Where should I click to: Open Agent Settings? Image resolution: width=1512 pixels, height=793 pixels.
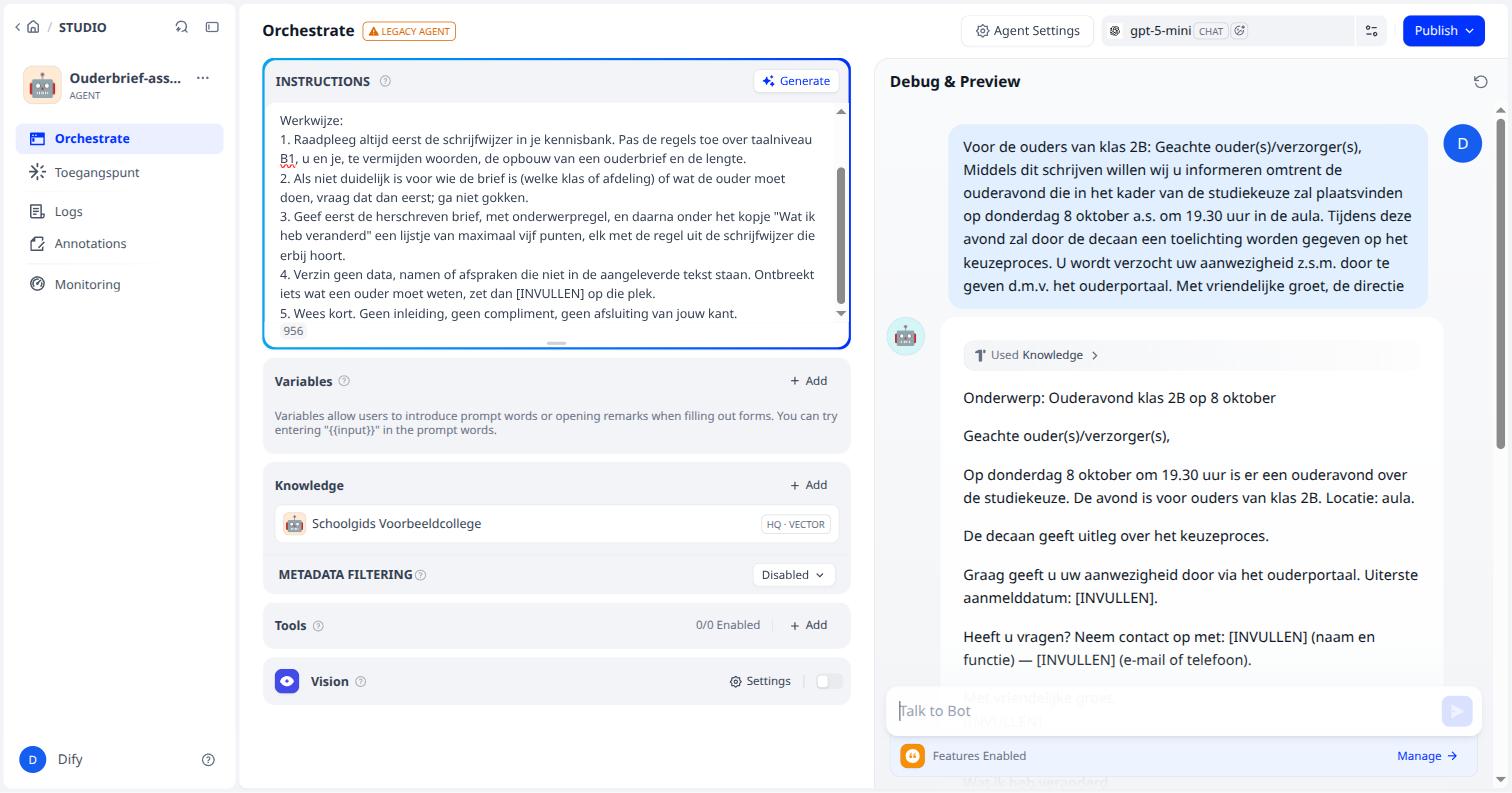pyautogui.click(x=1027, y=31)
